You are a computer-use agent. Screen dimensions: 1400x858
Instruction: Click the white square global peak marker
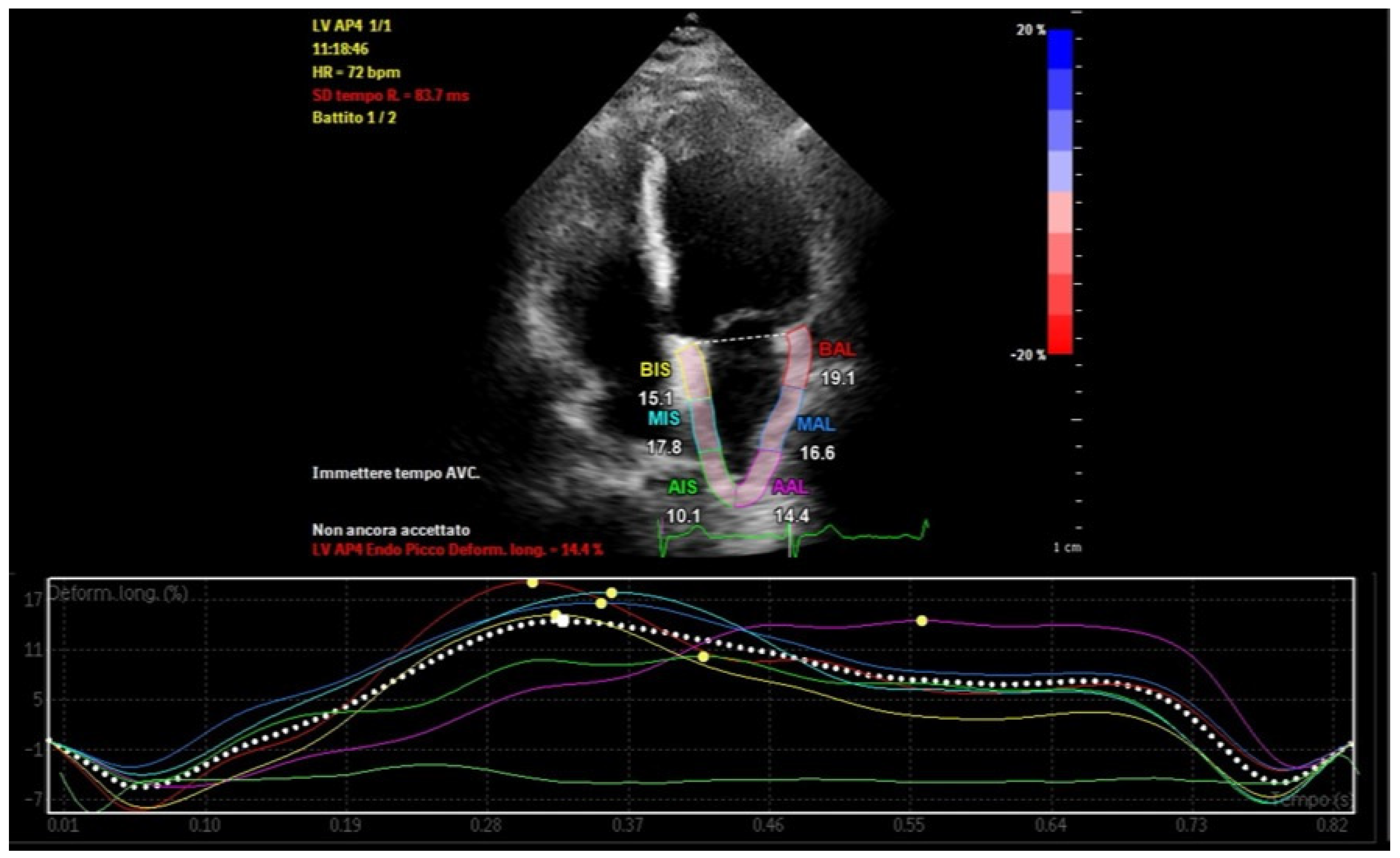point(562,621)
